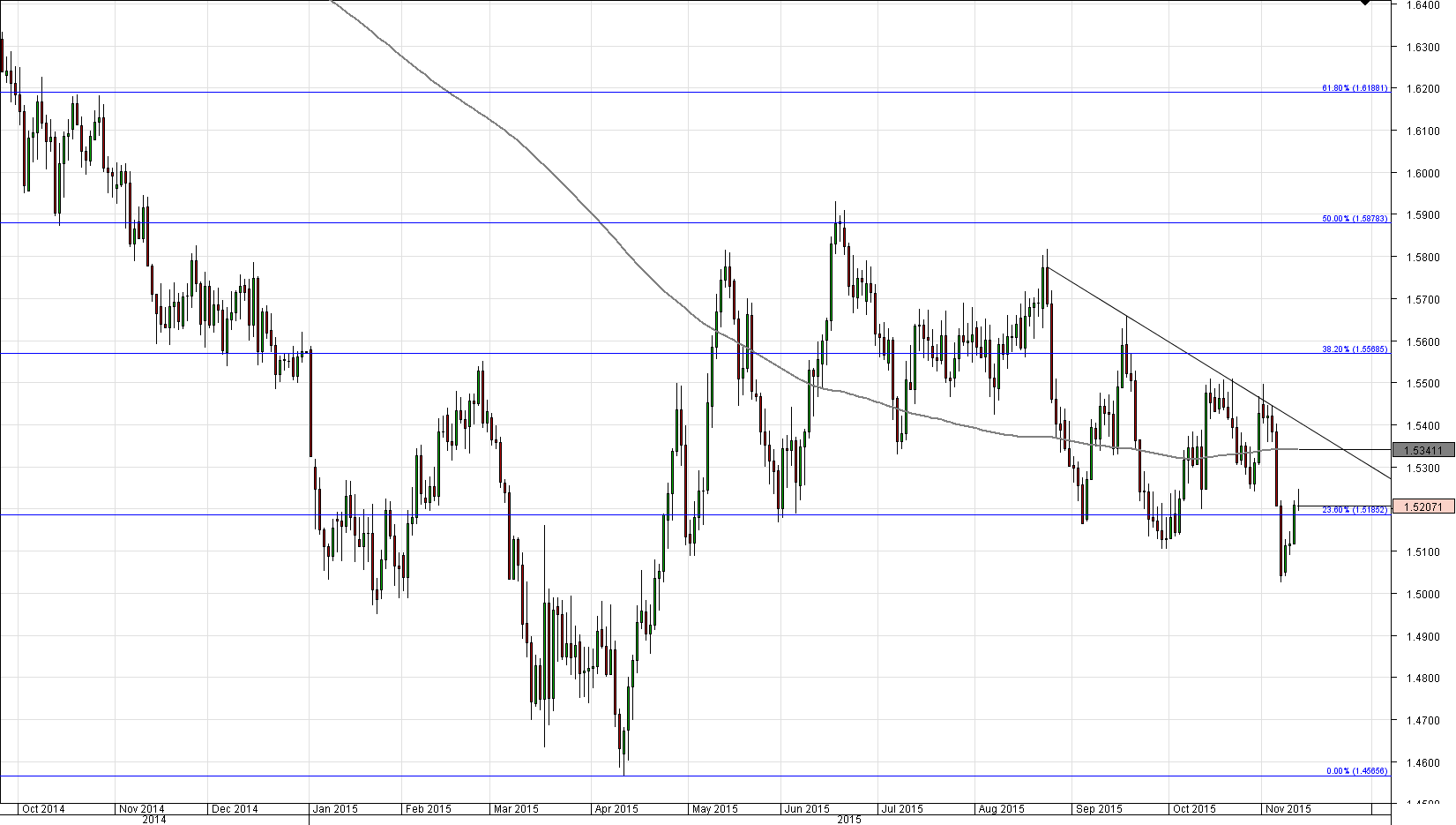Click the 1.5600 price axis value
Screen dimensions: 1456x825
pos(1424,341)
